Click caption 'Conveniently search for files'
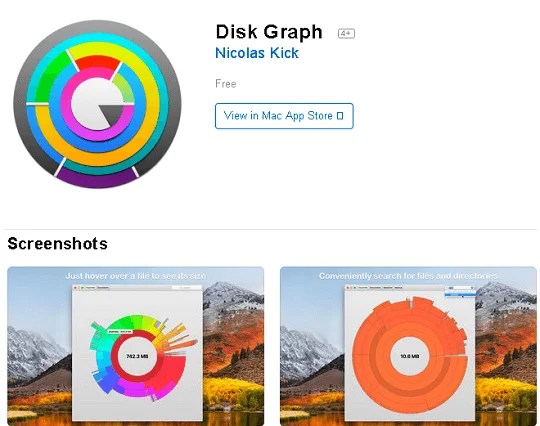Viewport: 540px width, 426px height. coord(408,276)
